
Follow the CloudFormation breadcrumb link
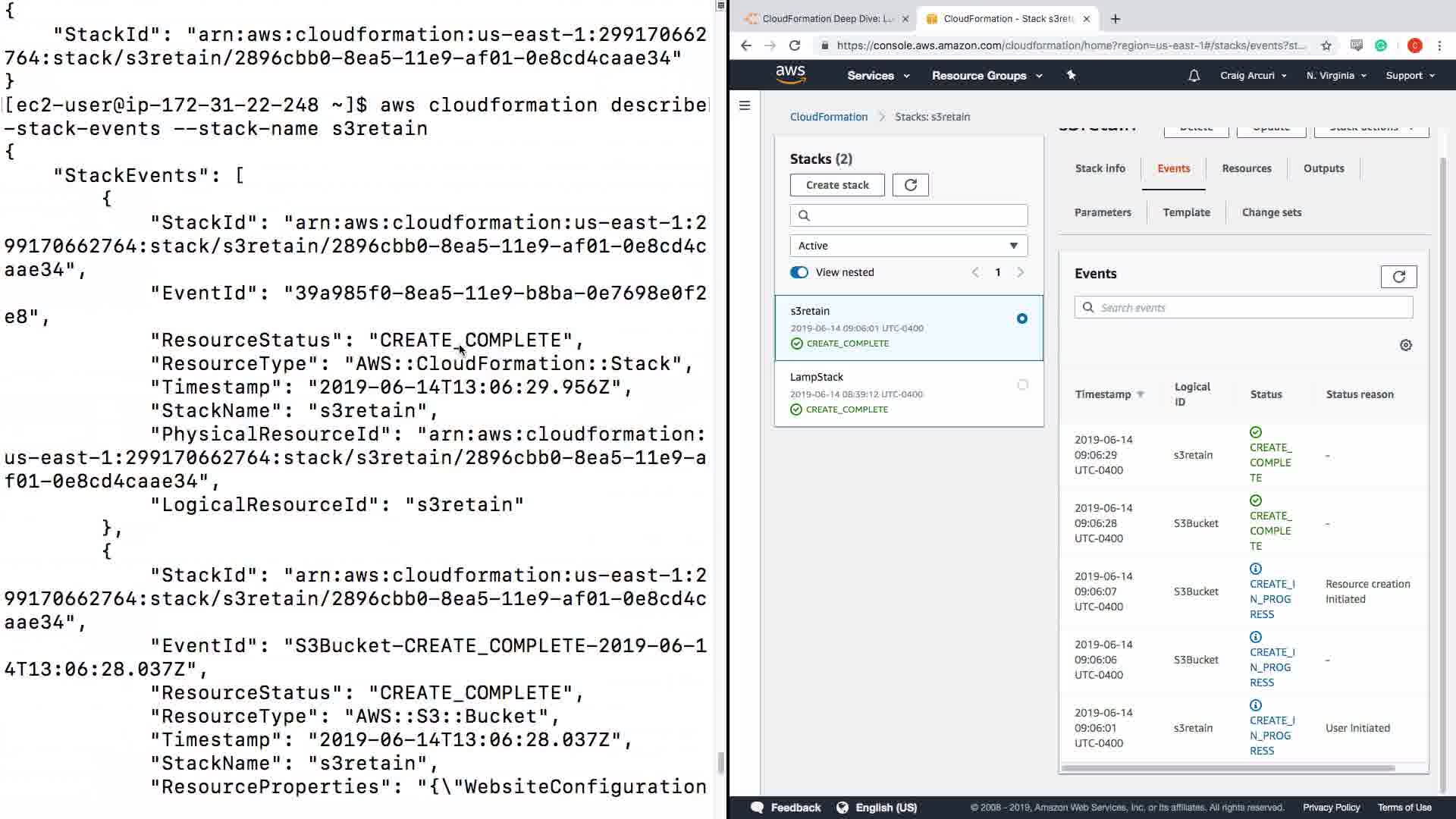[x=828, y=117]
